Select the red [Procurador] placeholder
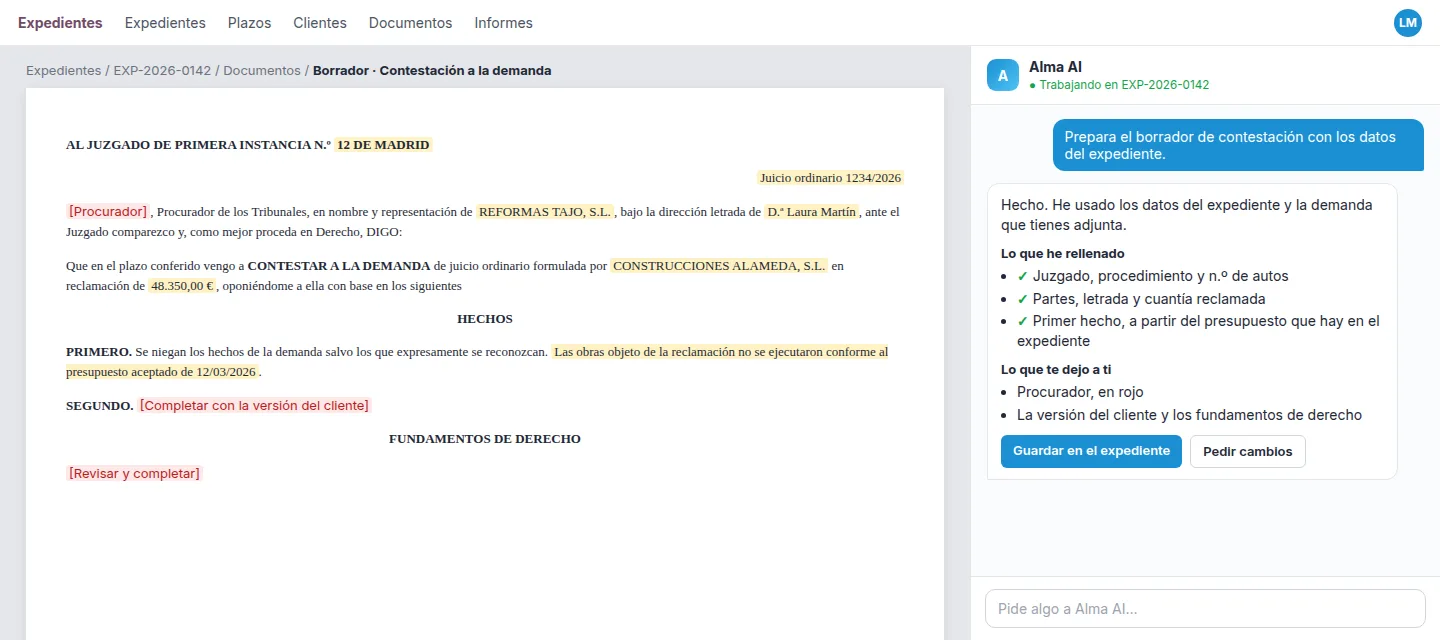Viewport: 1440px width, 640px height. click(107, 211)
